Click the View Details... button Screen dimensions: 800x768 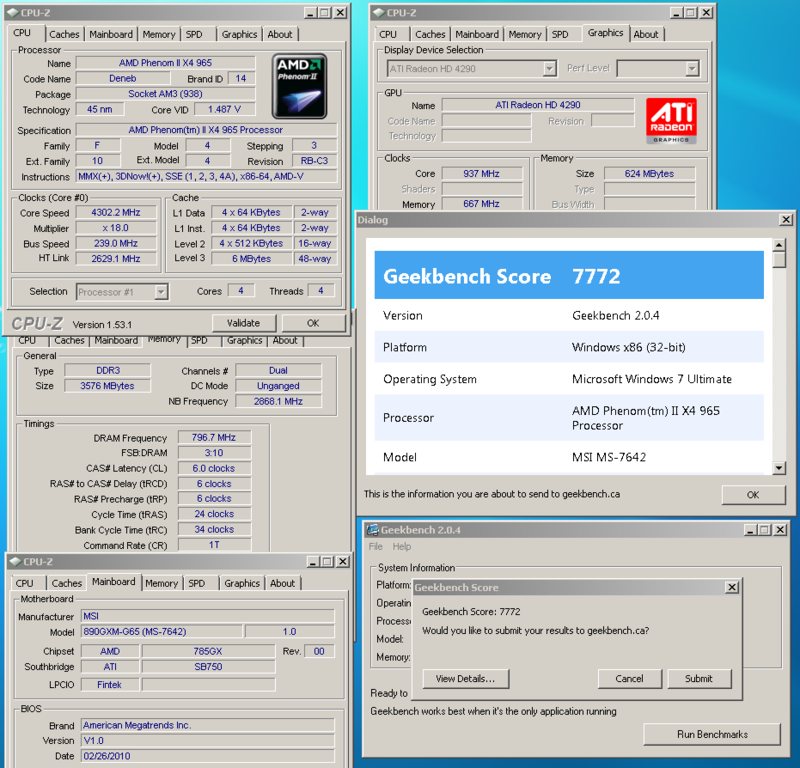465,678
